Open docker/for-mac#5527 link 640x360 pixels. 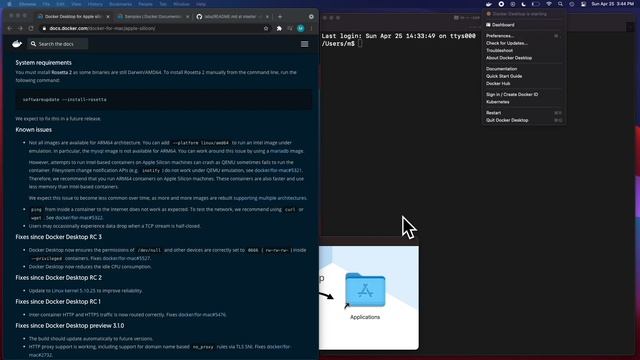(127, 258)
